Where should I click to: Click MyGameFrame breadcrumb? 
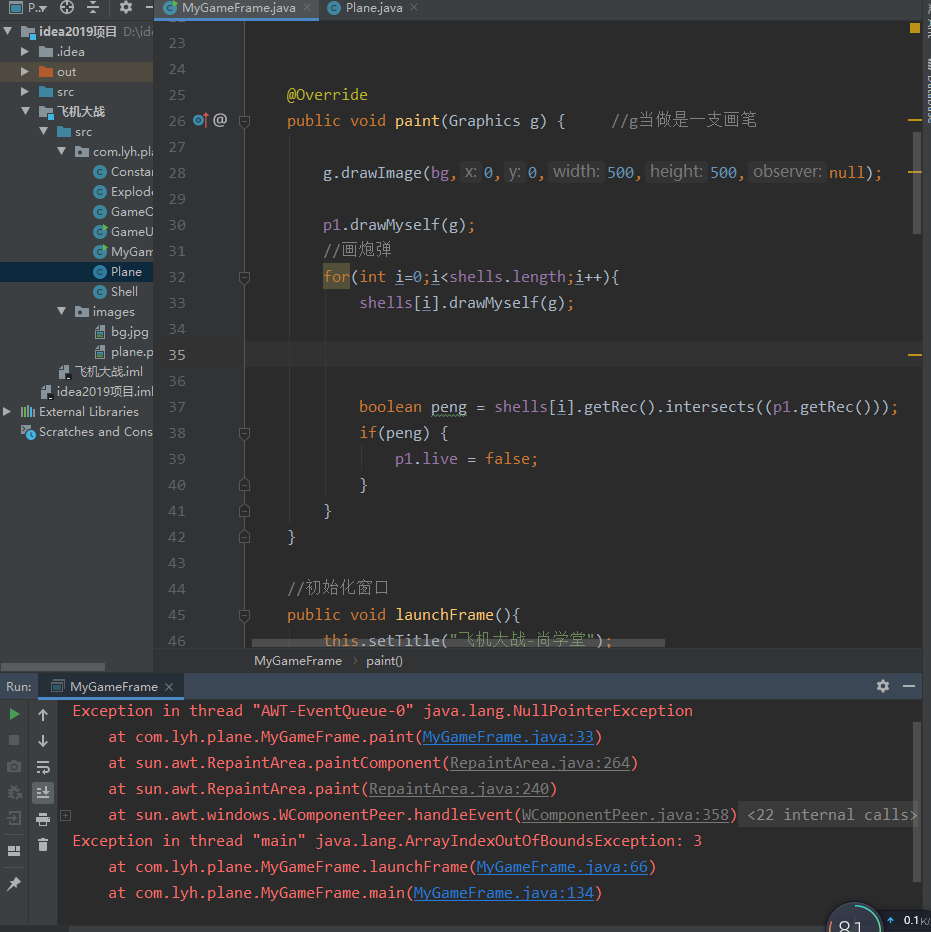pyautogui.click(x=298, y=661)
